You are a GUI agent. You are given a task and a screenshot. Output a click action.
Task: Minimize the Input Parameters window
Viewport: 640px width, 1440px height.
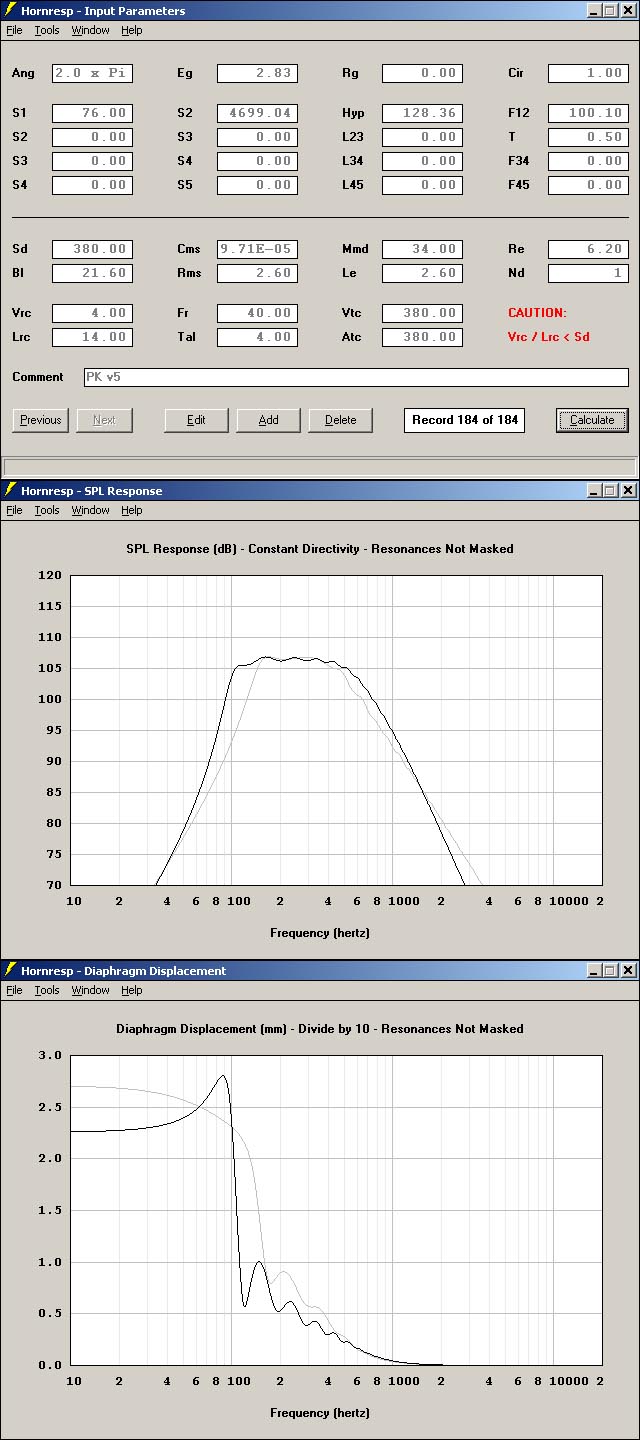coord(593,11)
